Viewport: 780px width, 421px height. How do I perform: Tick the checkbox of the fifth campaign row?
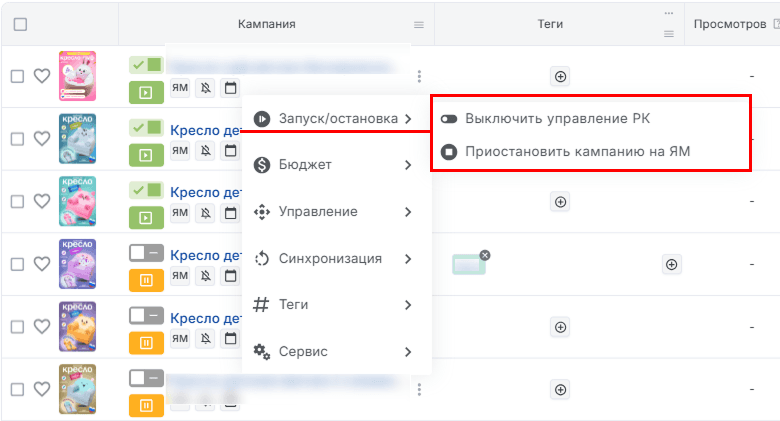click(17, 327)
